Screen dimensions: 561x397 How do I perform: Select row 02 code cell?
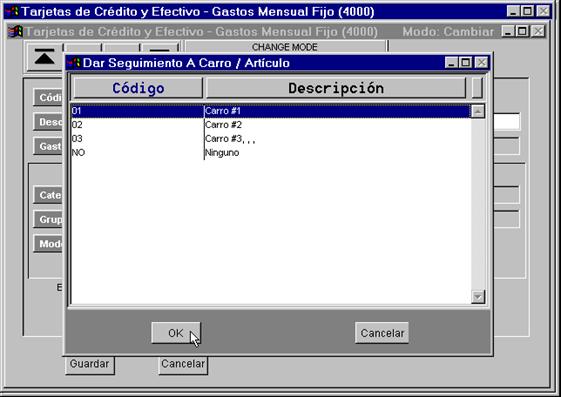coord(137,125)
